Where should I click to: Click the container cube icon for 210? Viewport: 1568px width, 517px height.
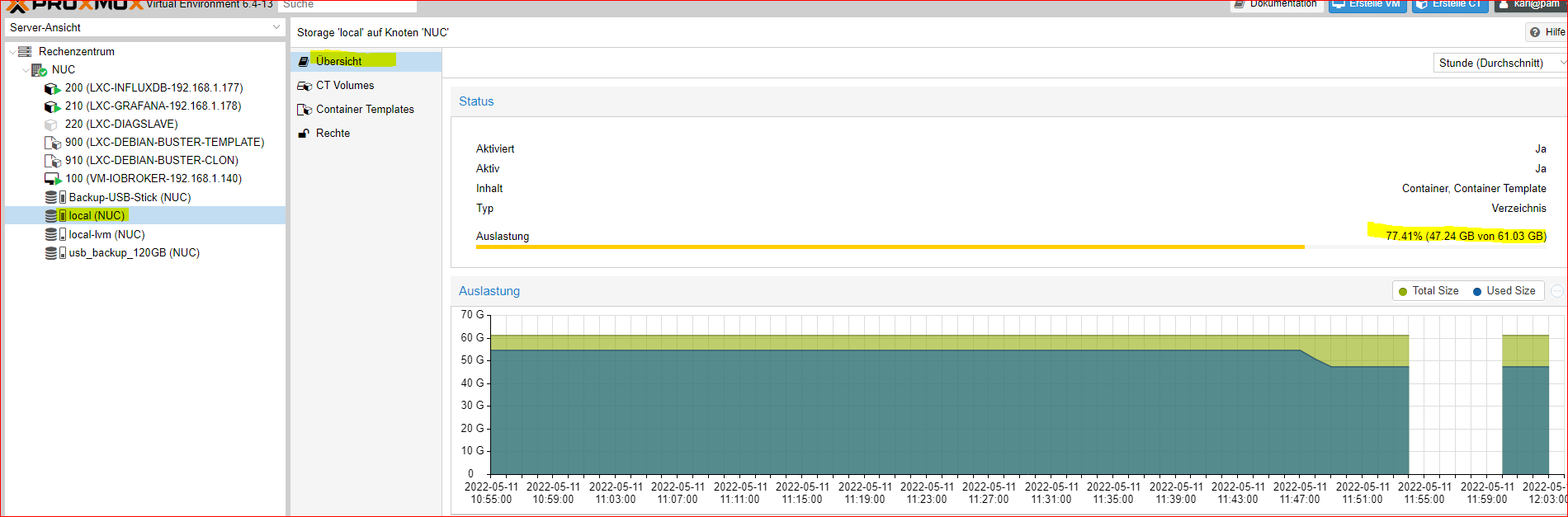tap(52, 106)
